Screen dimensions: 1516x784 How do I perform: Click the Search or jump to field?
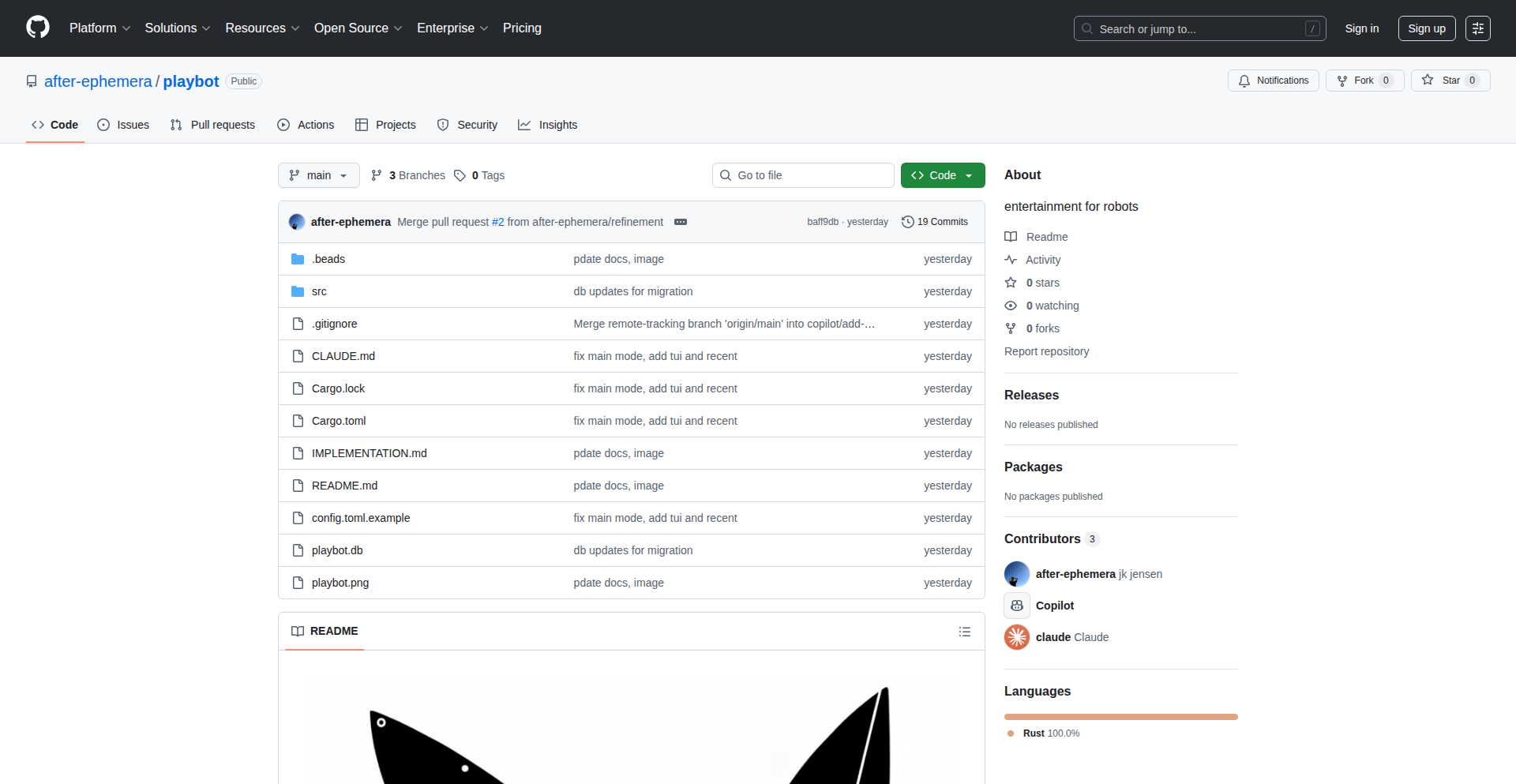(1199, 28)
